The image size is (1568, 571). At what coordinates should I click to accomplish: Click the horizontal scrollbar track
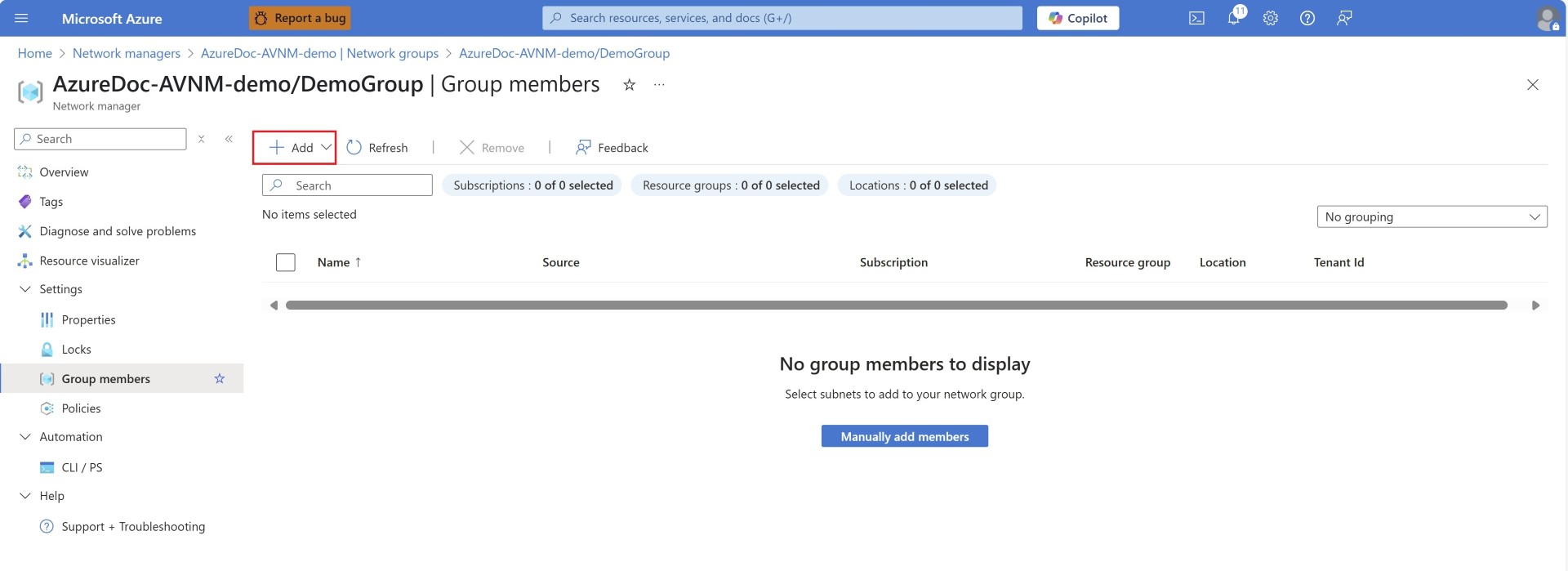[897, 306]
